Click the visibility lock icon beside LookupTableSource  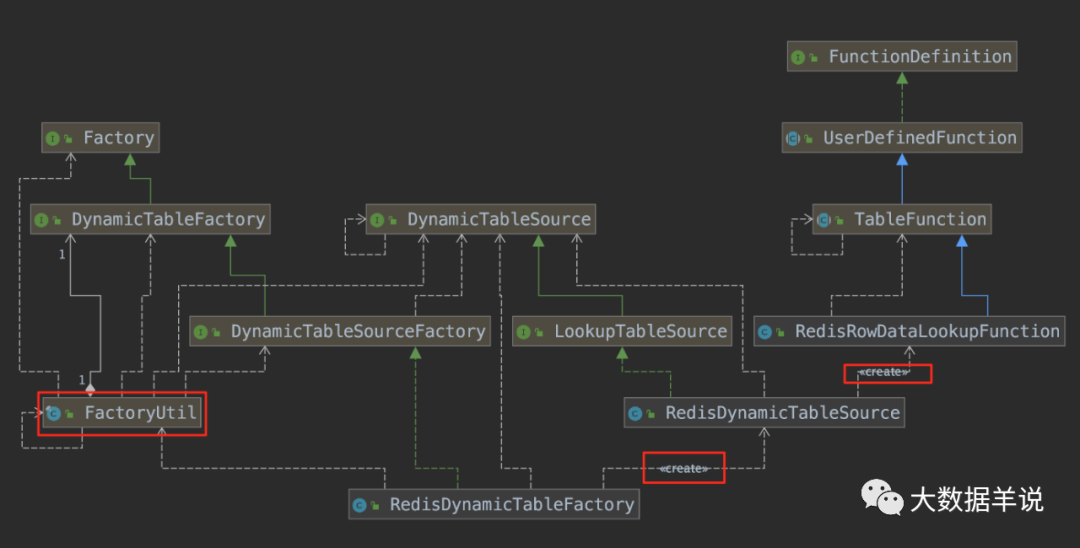[539, 333]
